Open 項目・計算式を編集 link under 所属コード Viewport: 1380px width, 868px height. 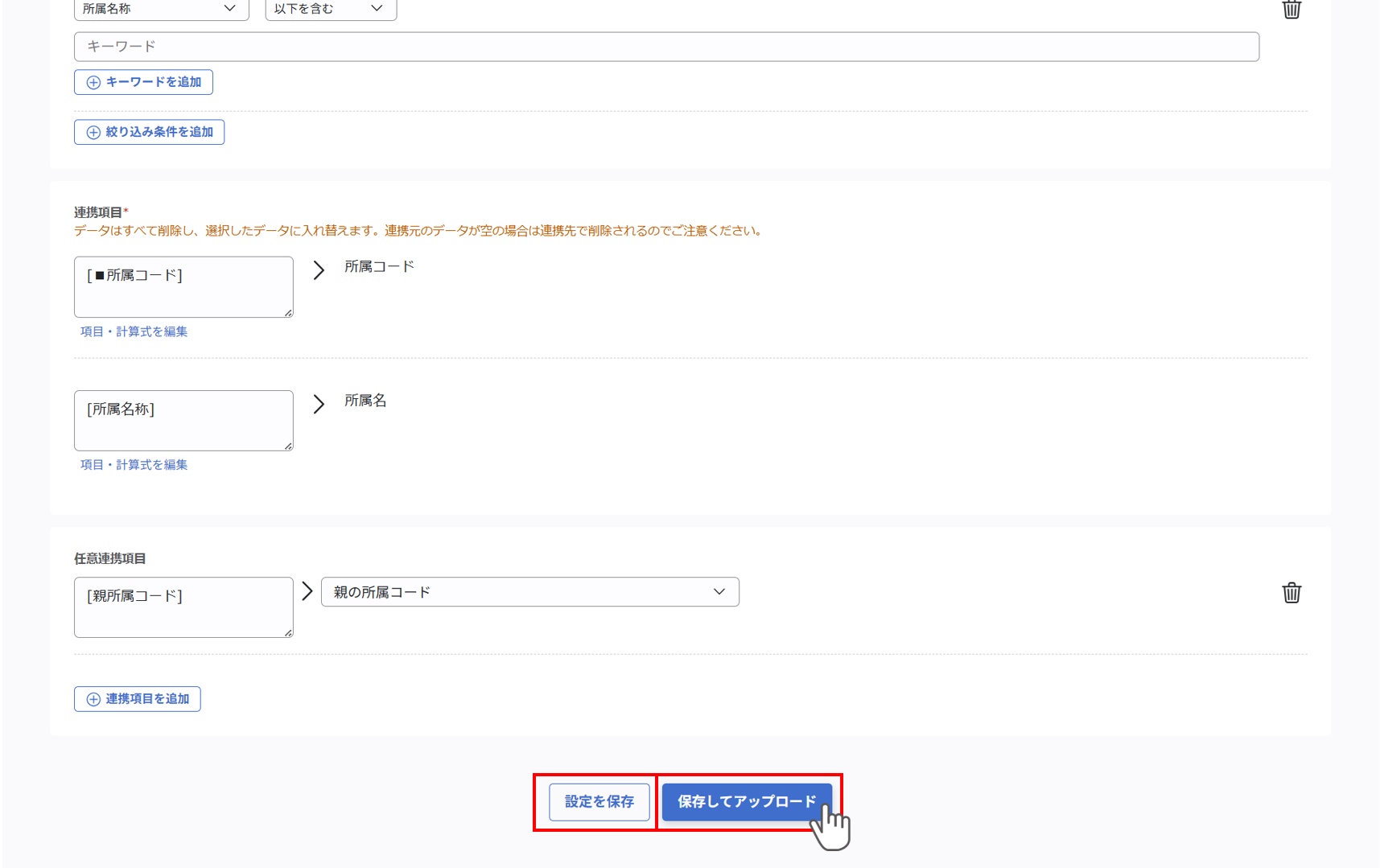click(134, 331)
